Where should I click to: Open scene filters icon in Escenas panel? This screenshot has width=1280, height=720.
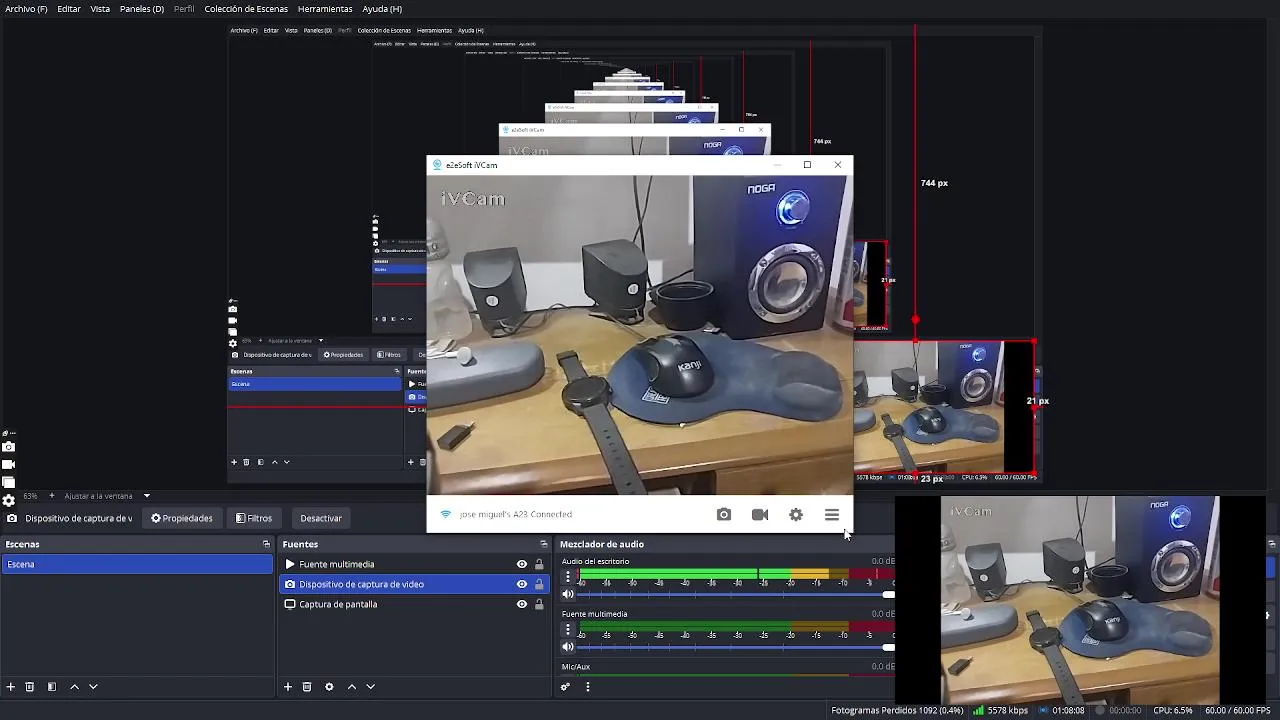[x=52, y=687]
